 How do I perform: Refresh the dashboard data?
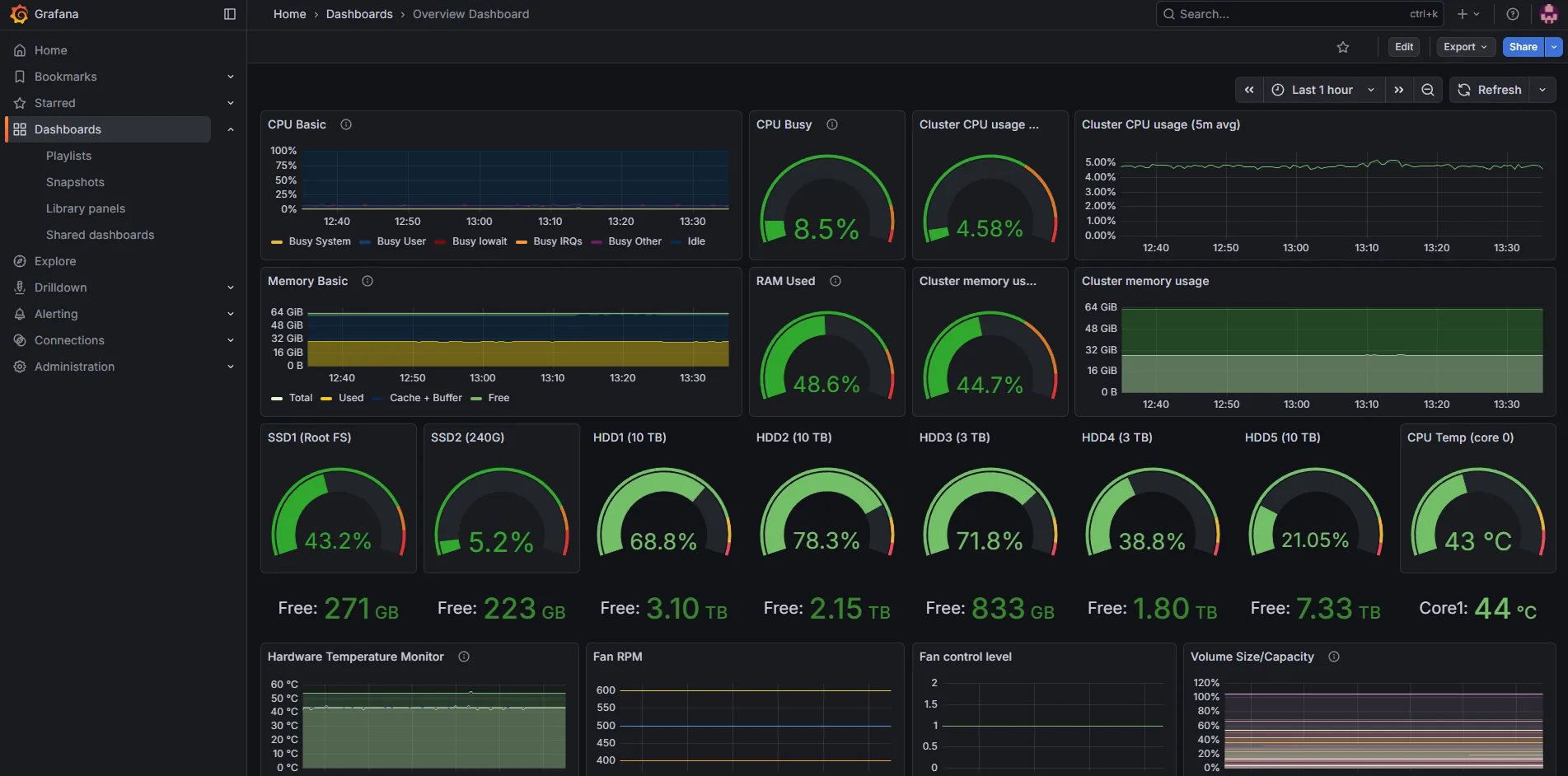click(x=1490, y=90)
